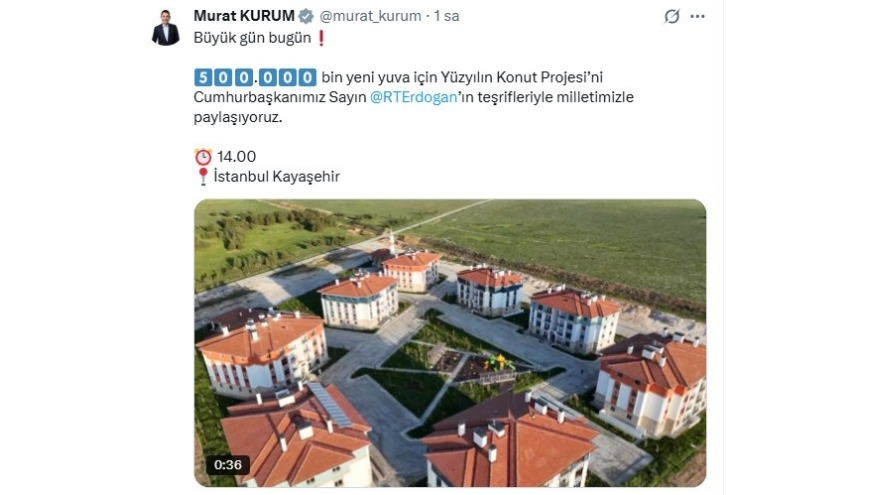This screenshot has height=495, width=880.
Task: Play the housing project video
Action: tap(450, 343)
